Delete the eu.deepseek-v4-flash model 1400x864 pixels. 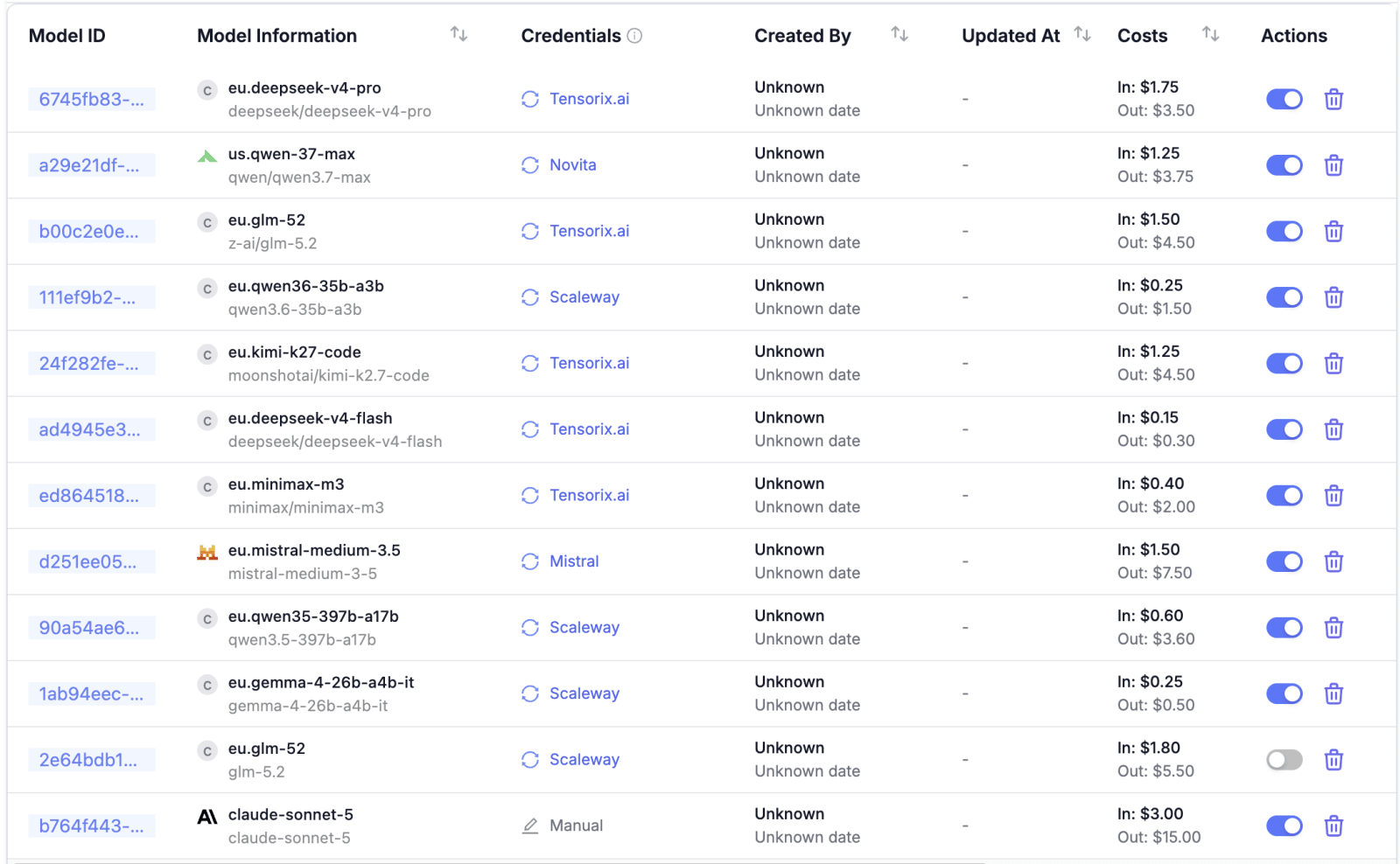coord(1333,429)
